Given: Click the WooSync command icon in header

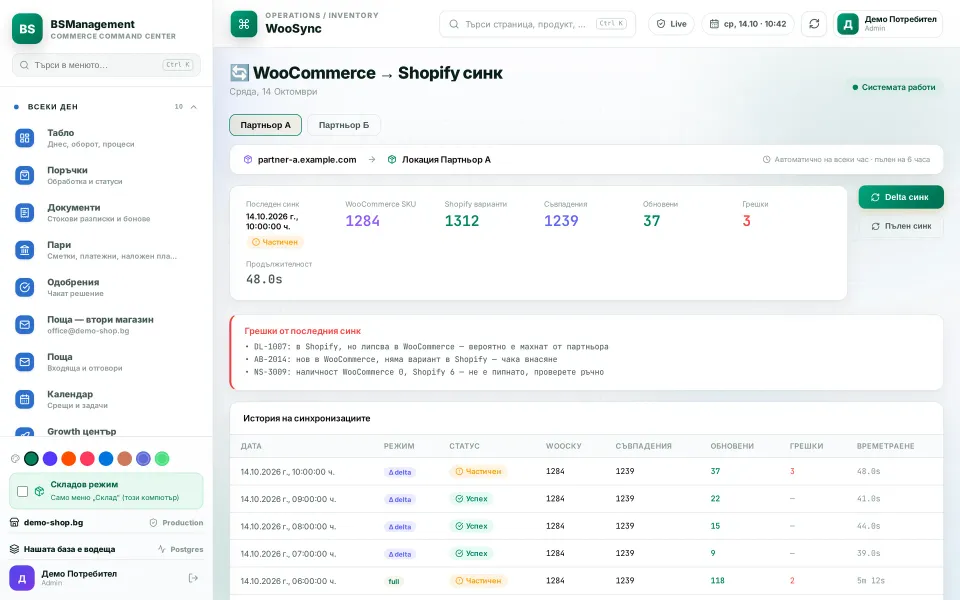Looking at the screenshot, I should coord(244,24).
